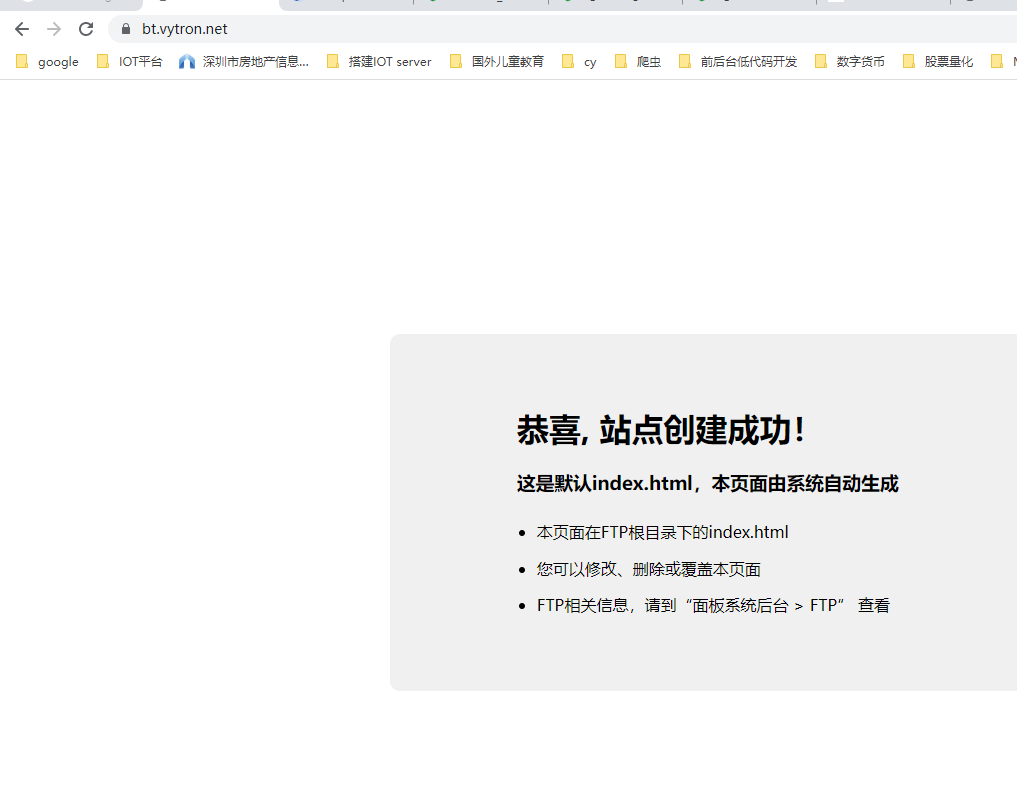
Task: Click the FTP相关信息 面板系统后台 bullet
Action: point(712,606)
